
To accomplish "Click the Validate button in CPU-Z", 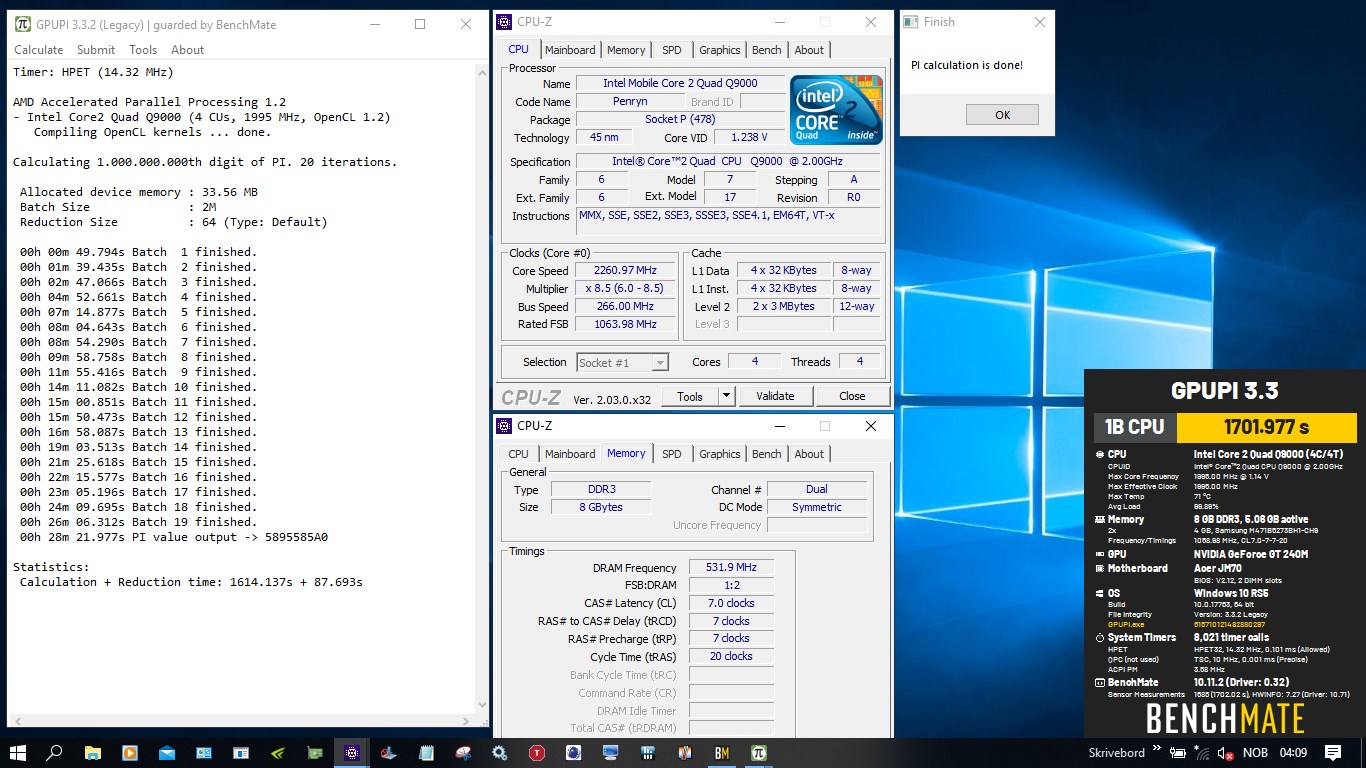I will click(775, 397).
